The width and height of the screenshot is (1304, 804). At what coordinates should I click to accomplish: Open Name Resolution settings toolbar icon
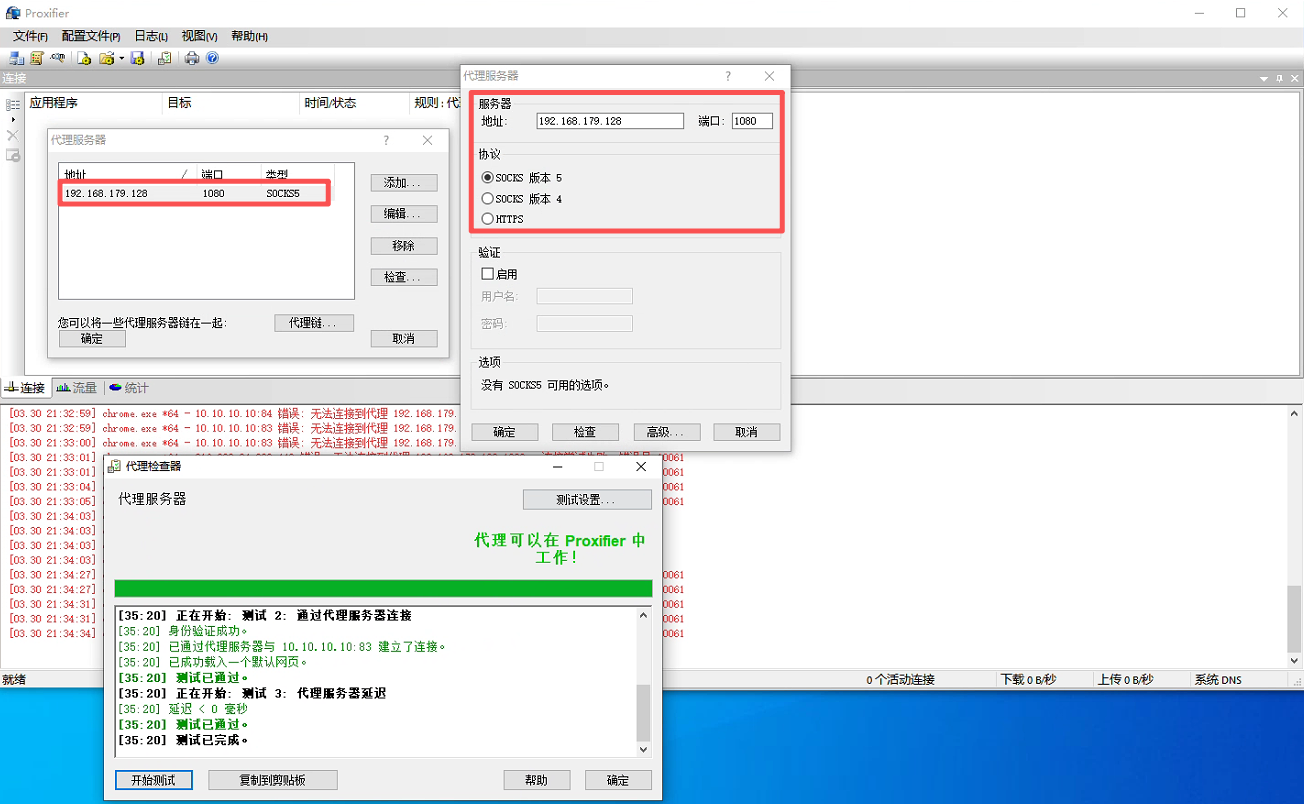pos(58,58)
